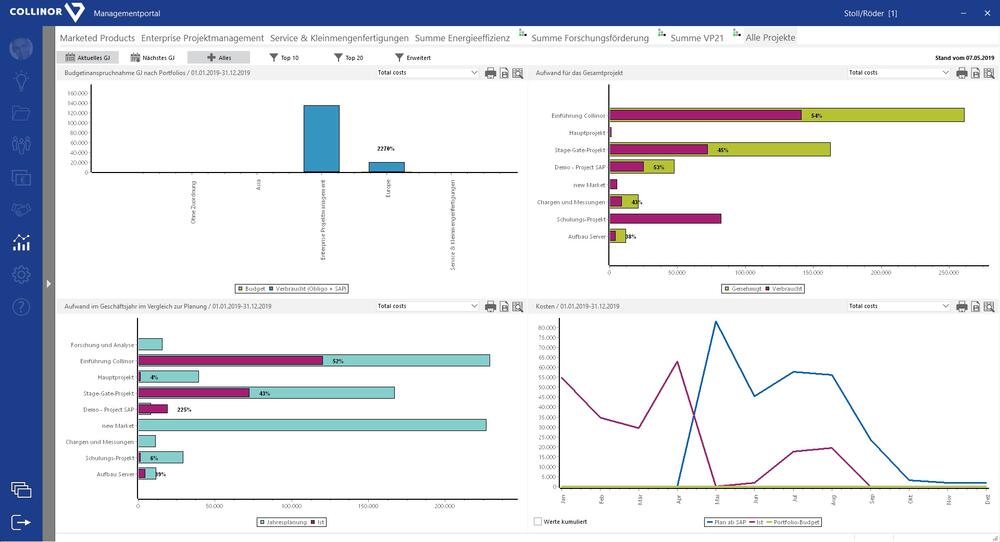Open the folder icon in left sidebar
The image size is (1000, 542).
(21, 113)
